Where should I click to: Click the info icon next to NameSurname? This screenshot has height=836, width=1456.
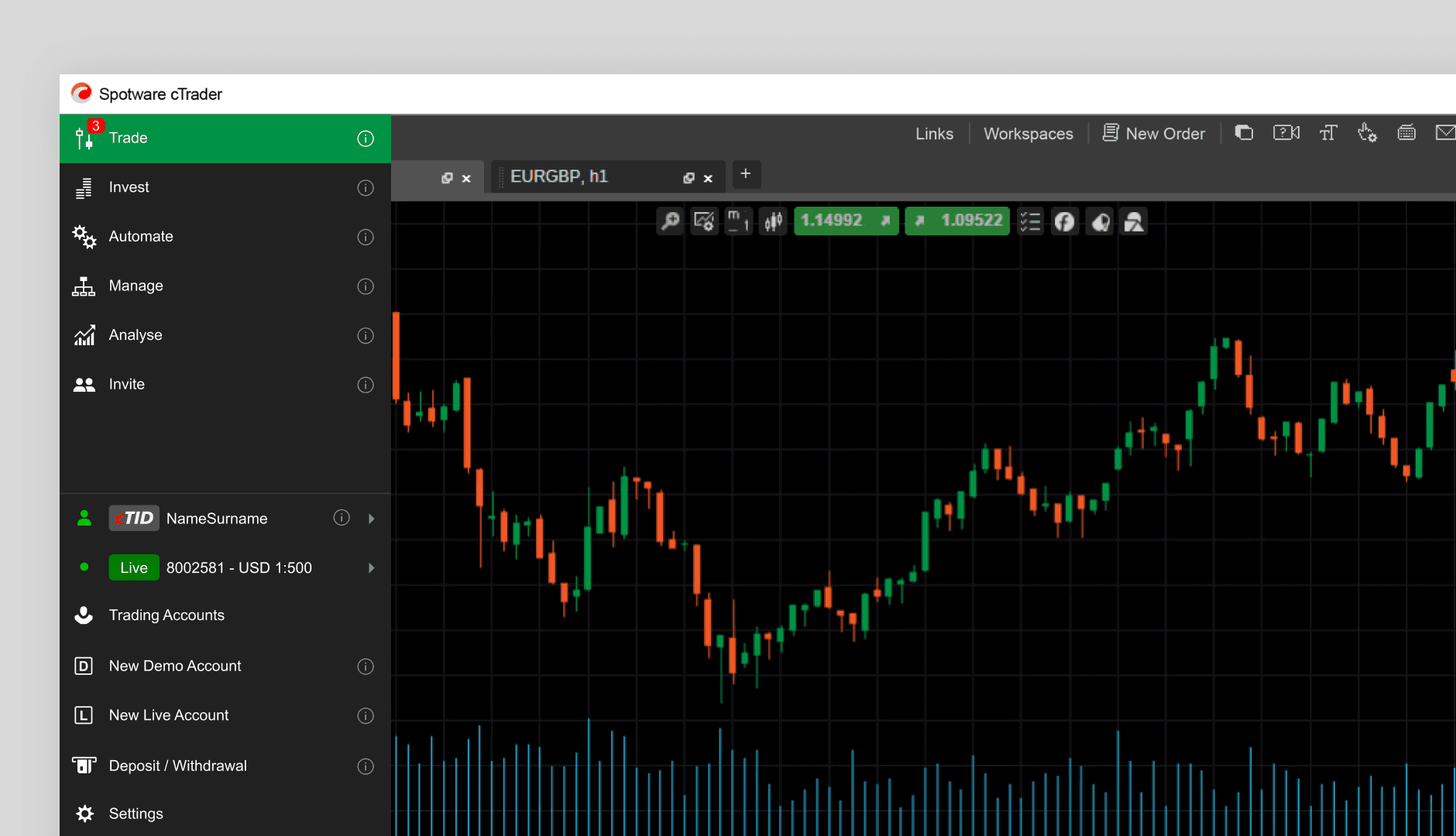pyautogui.click(x=342, y=518)
